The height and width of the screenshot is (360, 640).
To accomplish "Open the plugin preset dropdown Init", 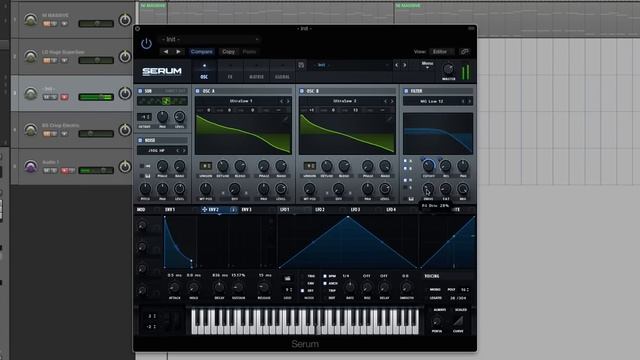I will pos(210,40).
